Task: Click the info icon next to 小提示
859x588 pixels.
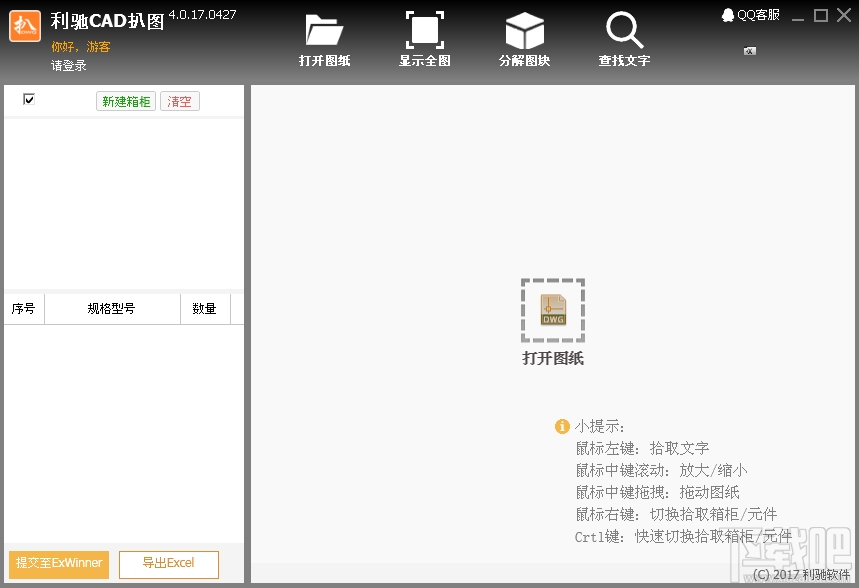Action: point(563,426)
